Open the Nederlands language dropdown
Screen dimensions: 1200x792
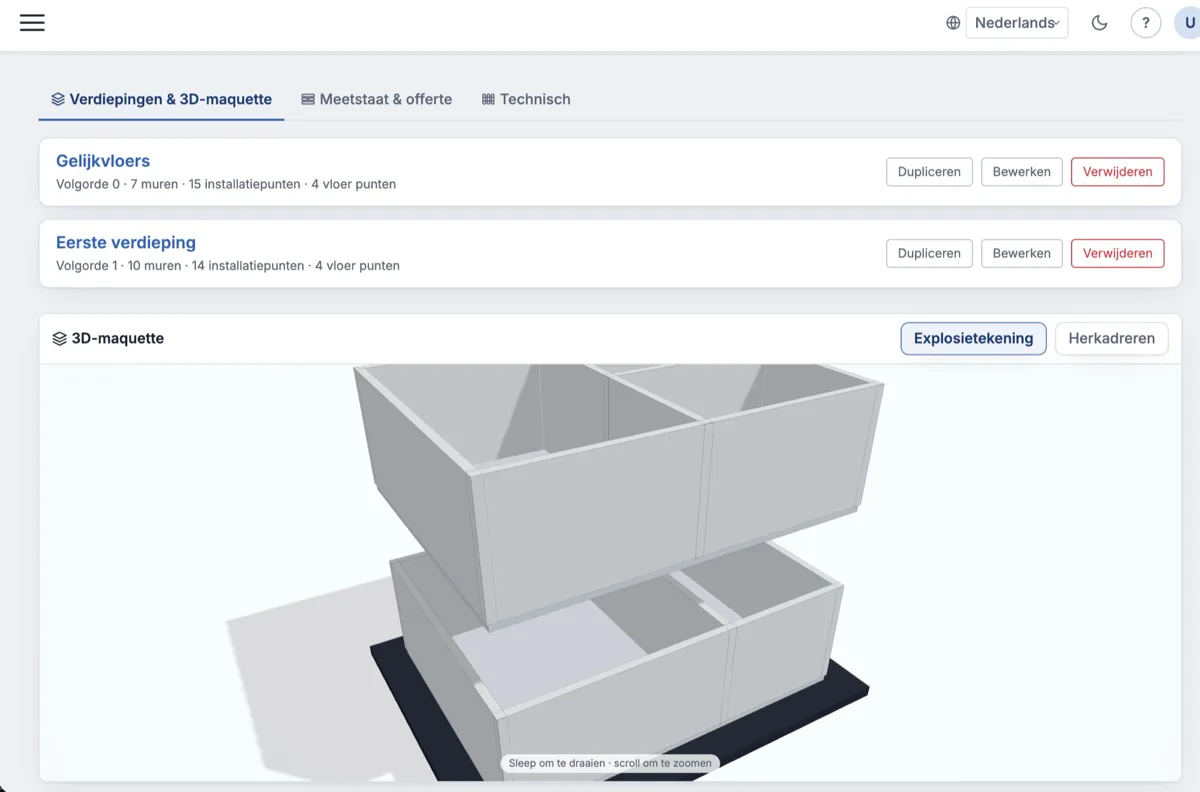pos(1016,23)
